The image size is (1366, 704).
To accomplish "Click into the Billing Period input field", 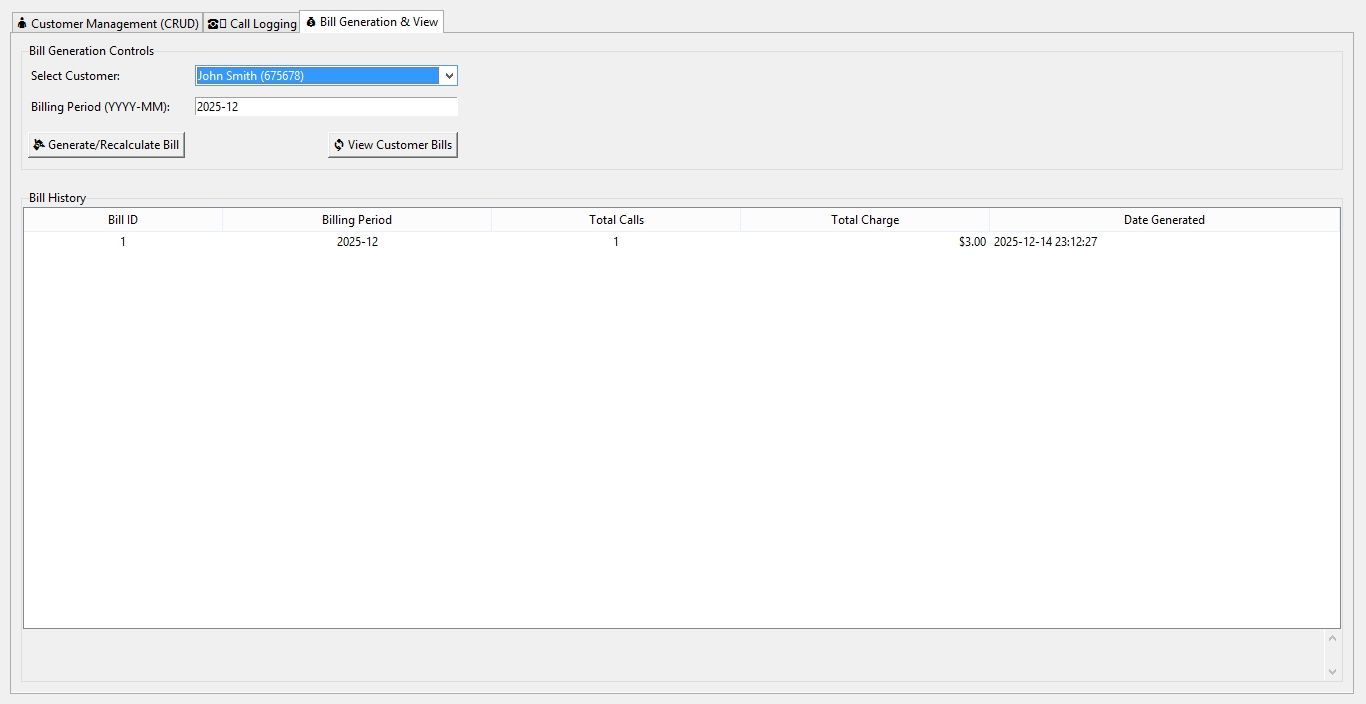I will [x=326, y=107].
